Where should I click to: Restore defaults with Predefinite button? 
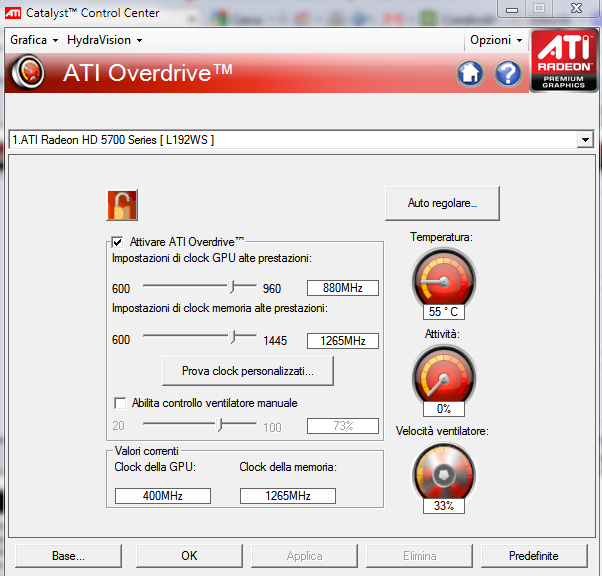[534, 556]
